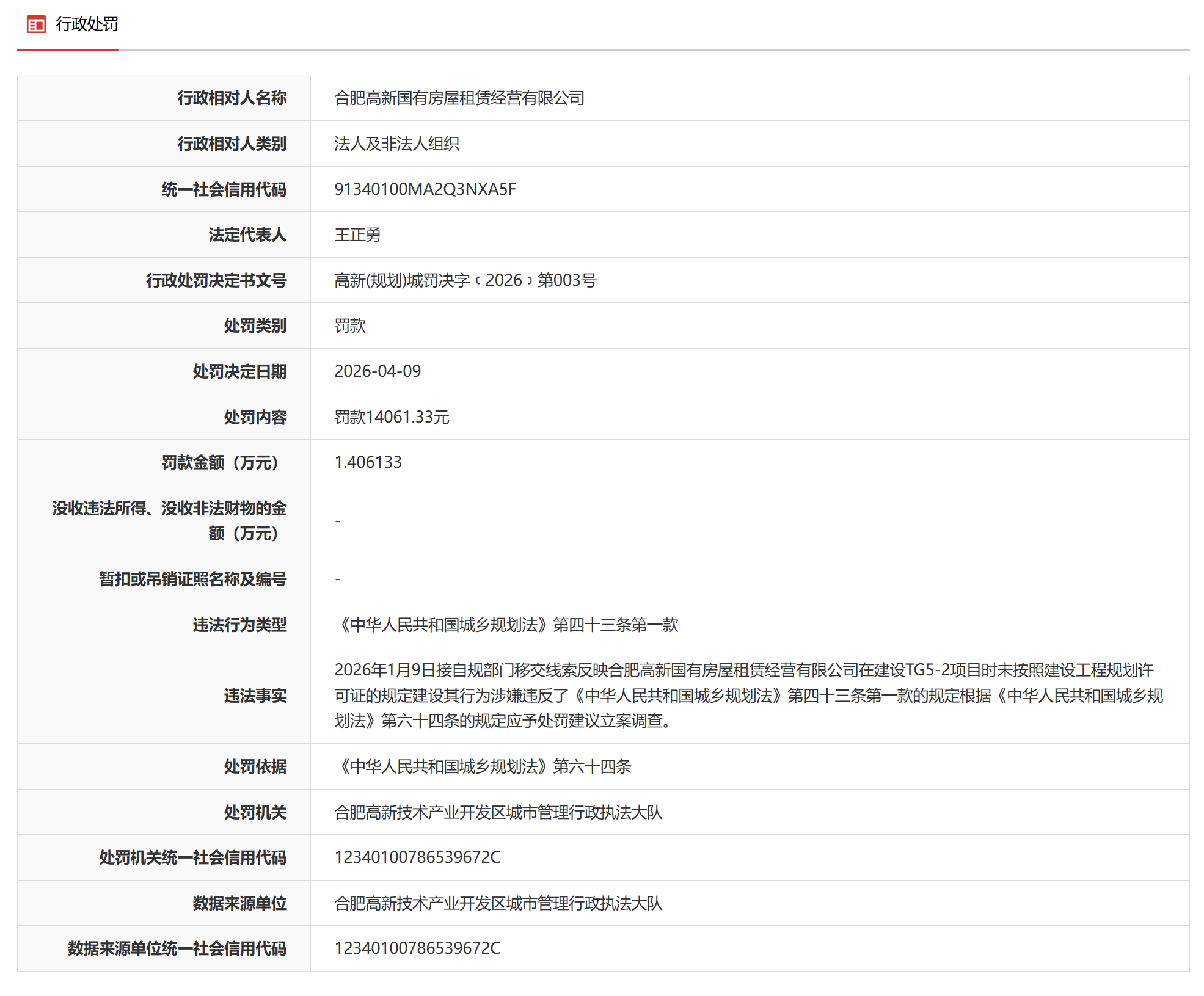Click the 处罚类别 value 罚款
The height and width of the screenshot is (996, 1204).
(349, 326)
